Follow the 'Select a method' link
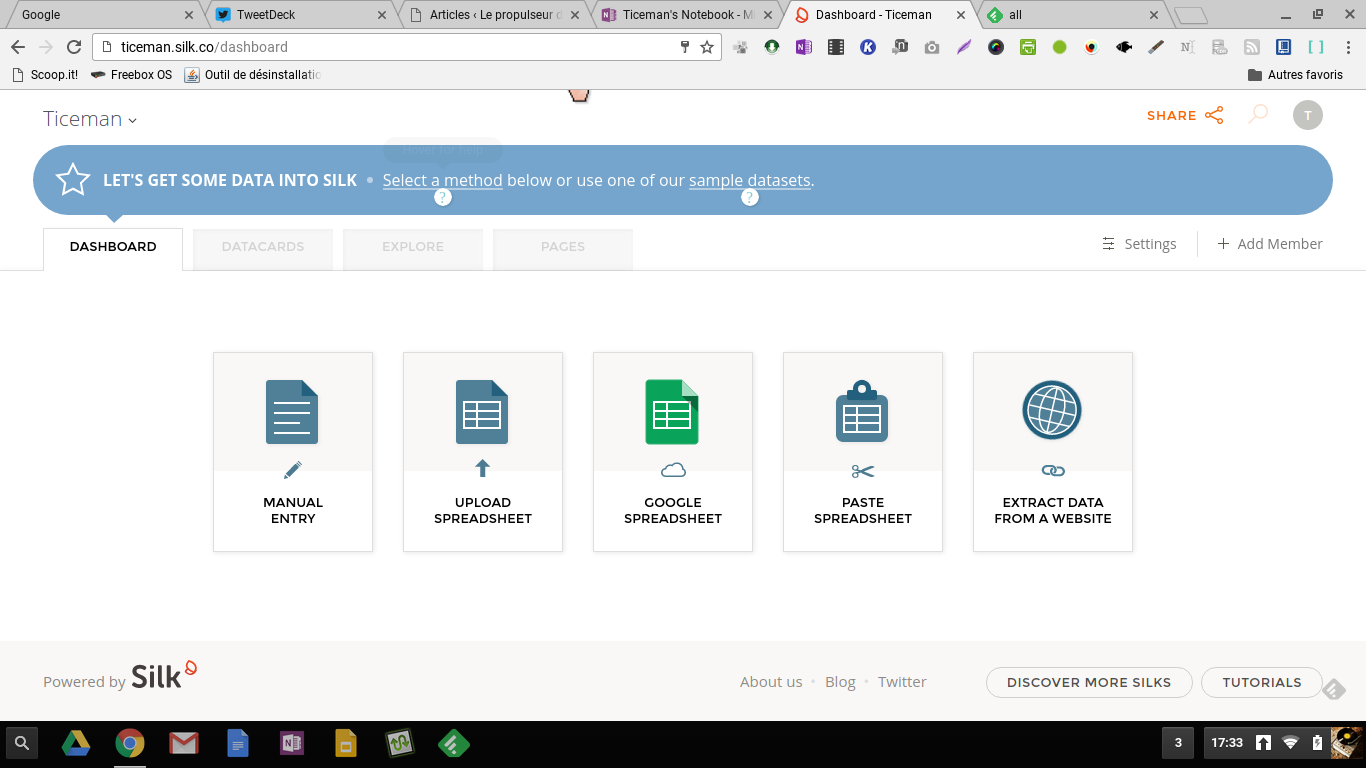Screen dimensions: 1366x768 (443, 180)
